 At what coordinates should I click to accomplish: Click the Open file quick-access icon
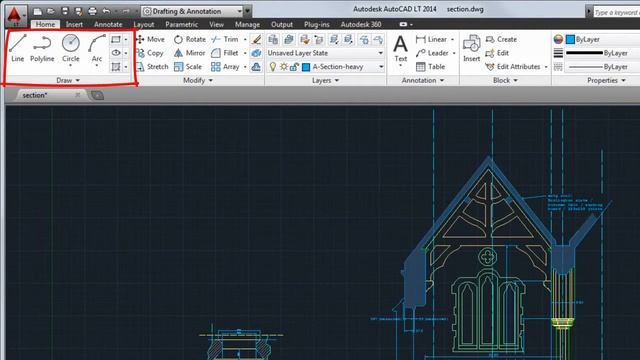(x=51, y=11)
